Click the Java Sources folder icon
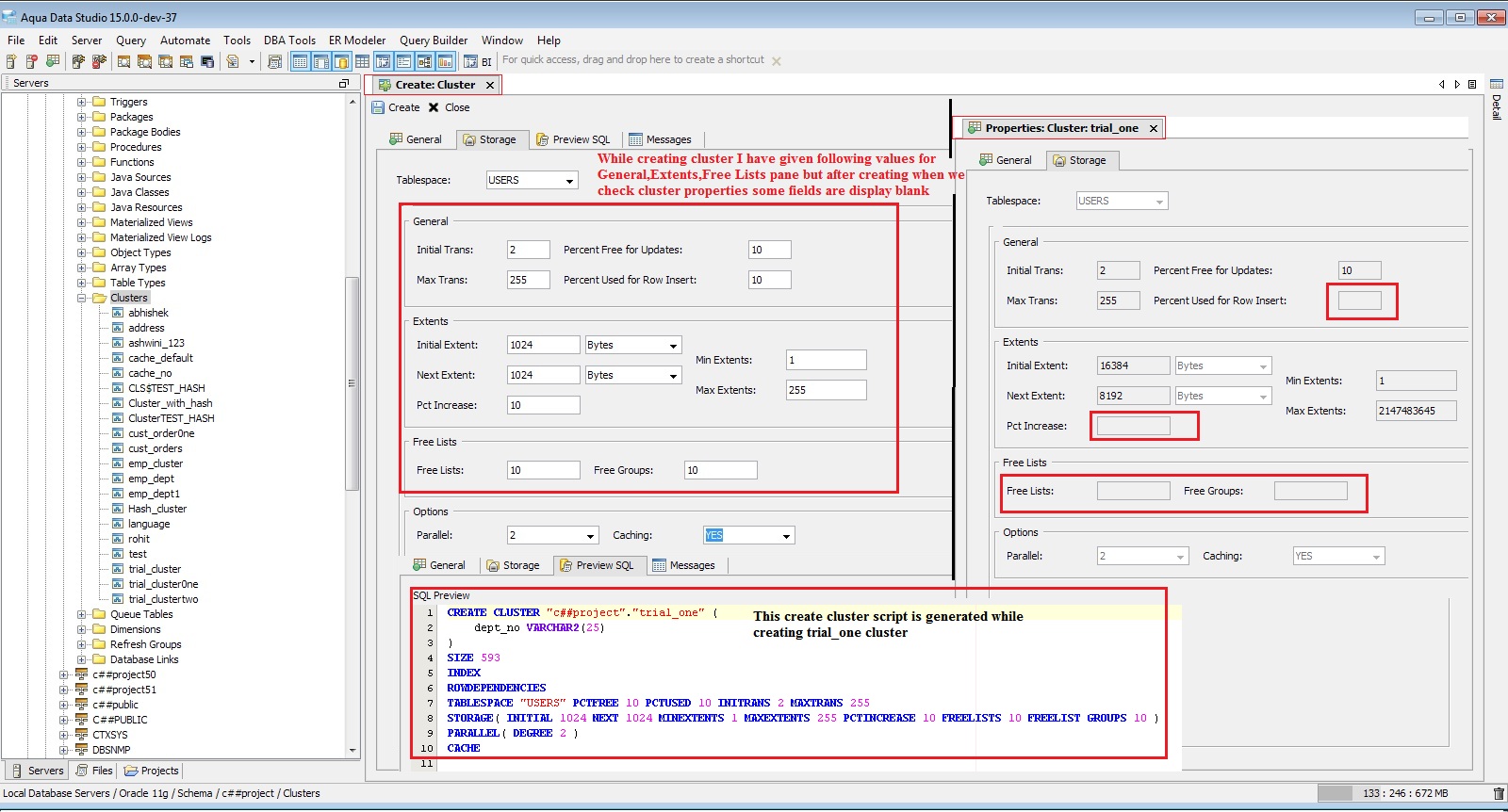The image size is (1508, 812). click(x=99, y=177)
